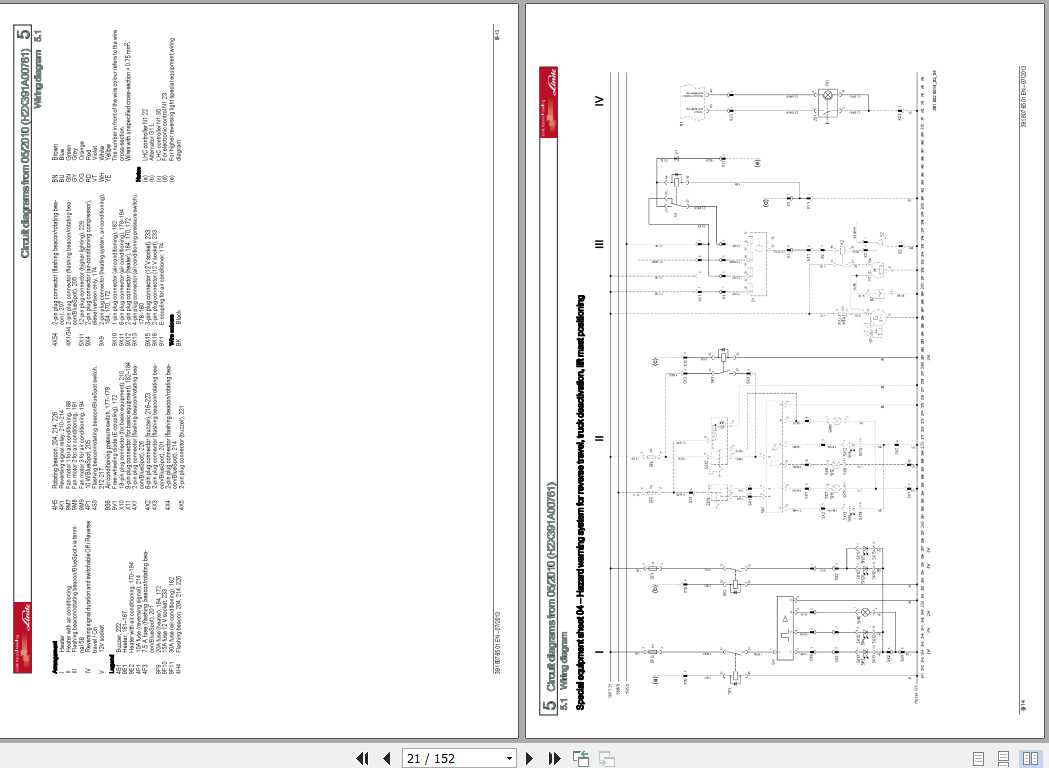Click the go-back-to-previous-view icon

(581, 758)
